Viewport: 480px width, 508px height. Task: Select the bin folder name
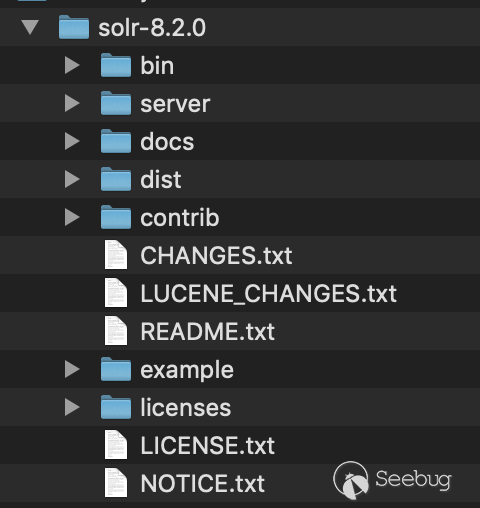(157, 65)
